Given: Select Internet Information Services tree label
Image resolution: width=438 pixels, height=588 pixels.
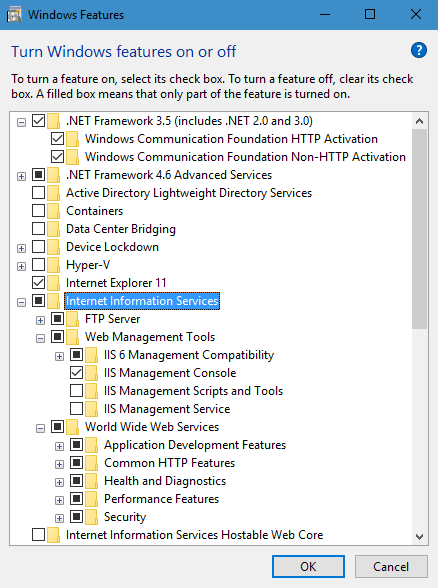Looking at the screenshot, I should tap(142, 301).
